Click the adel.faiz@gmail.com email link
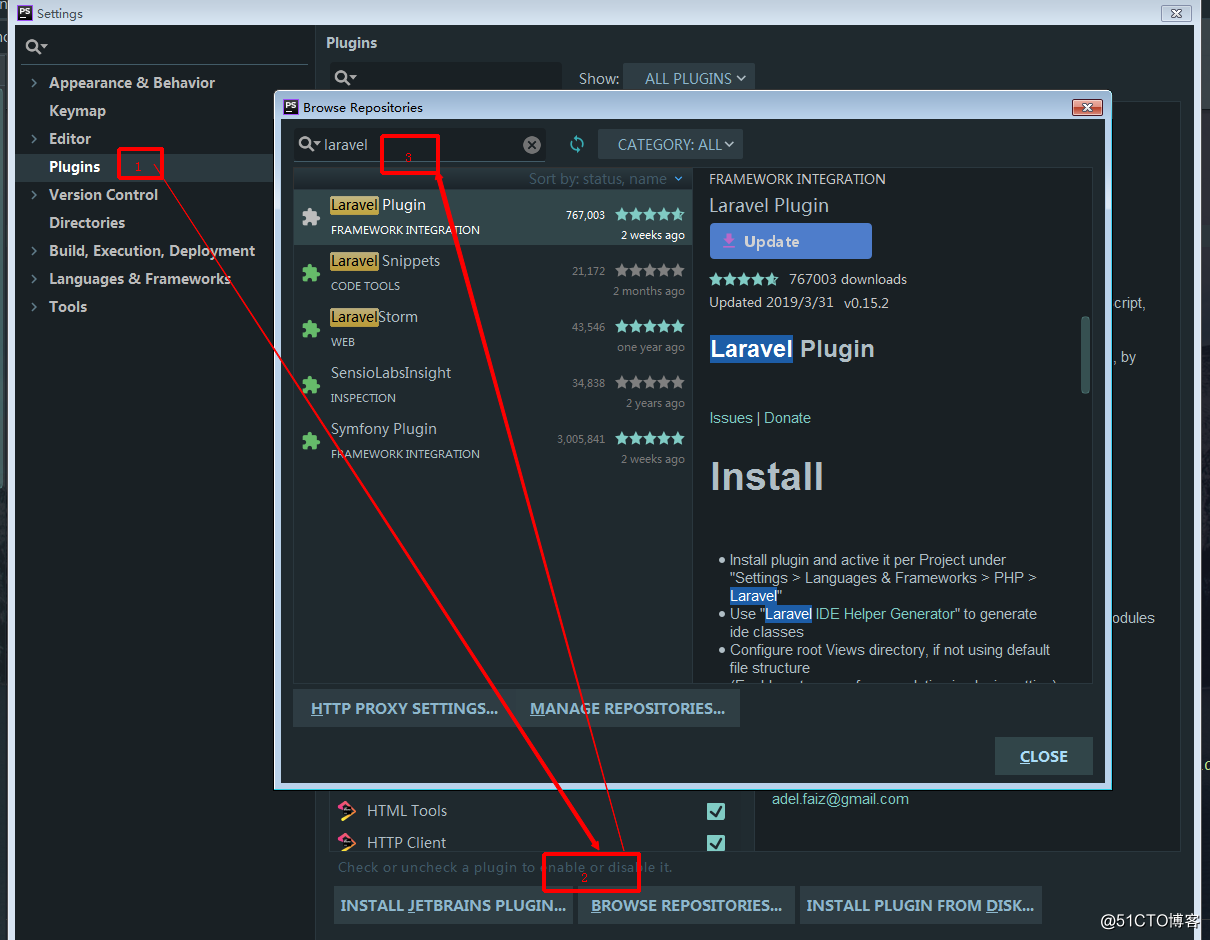The image size is (1210, 940). pyautogui.click(x=840, y=799)
